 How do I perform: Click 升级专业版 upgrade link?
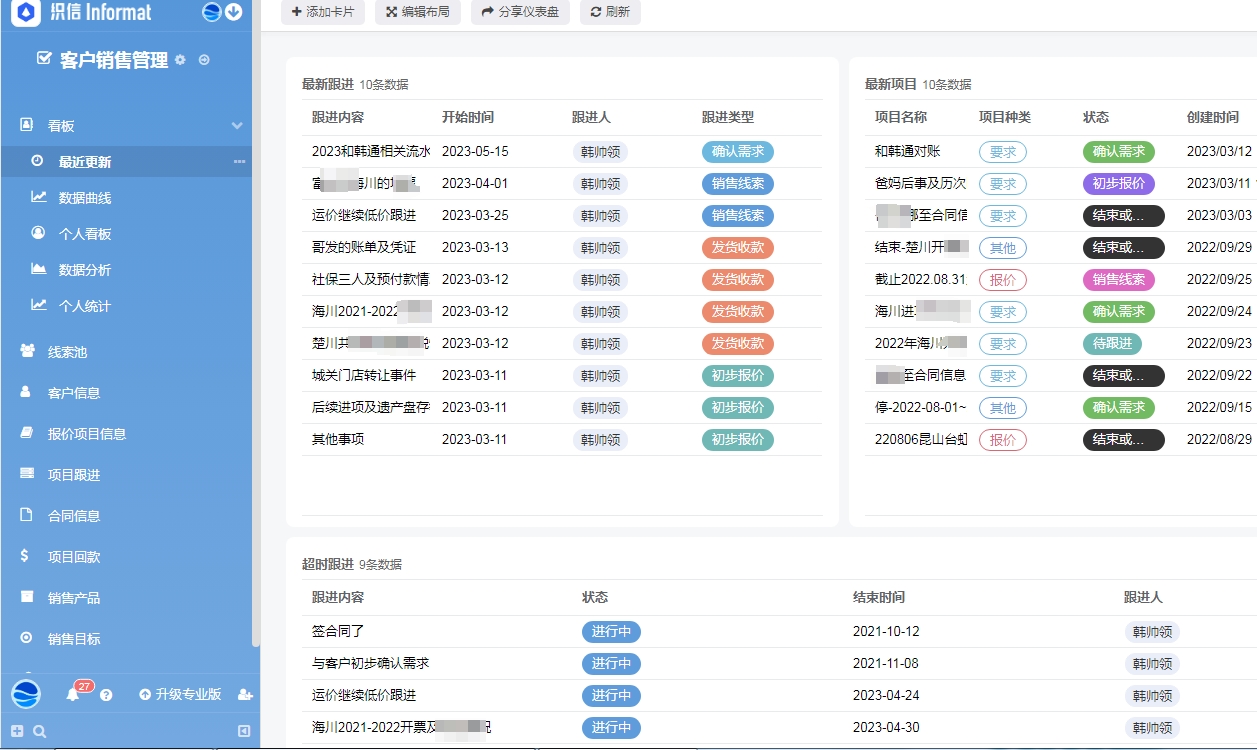coord(180,694)
